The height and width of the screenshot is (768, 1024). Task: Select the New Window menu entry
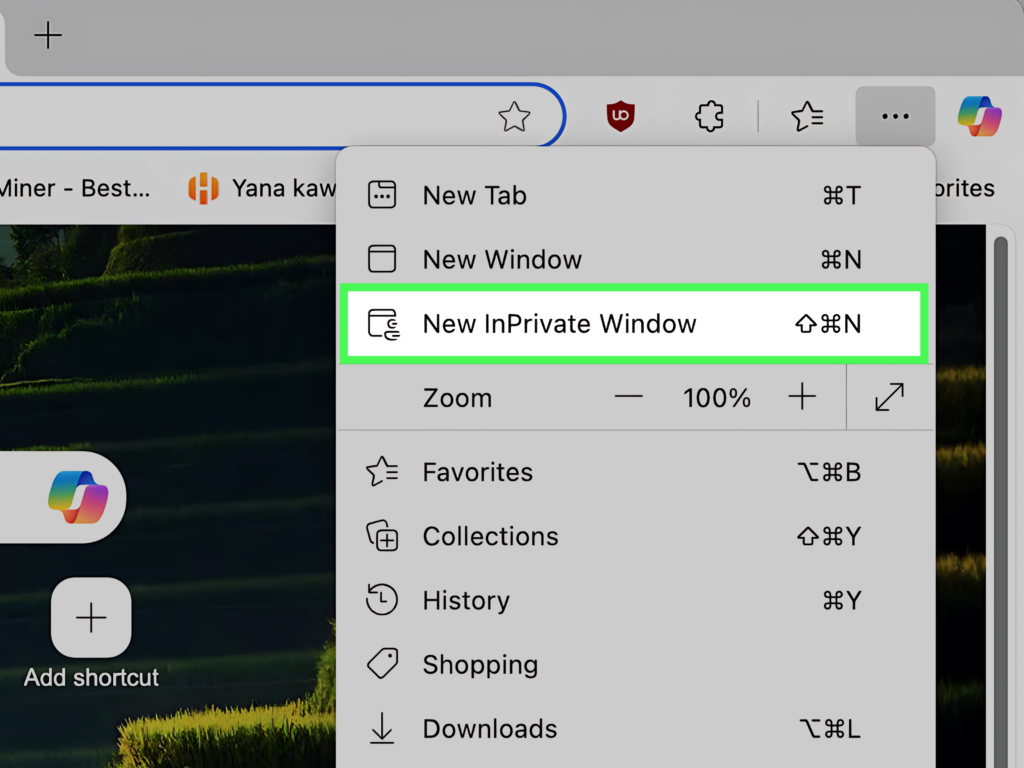[502, 260]
